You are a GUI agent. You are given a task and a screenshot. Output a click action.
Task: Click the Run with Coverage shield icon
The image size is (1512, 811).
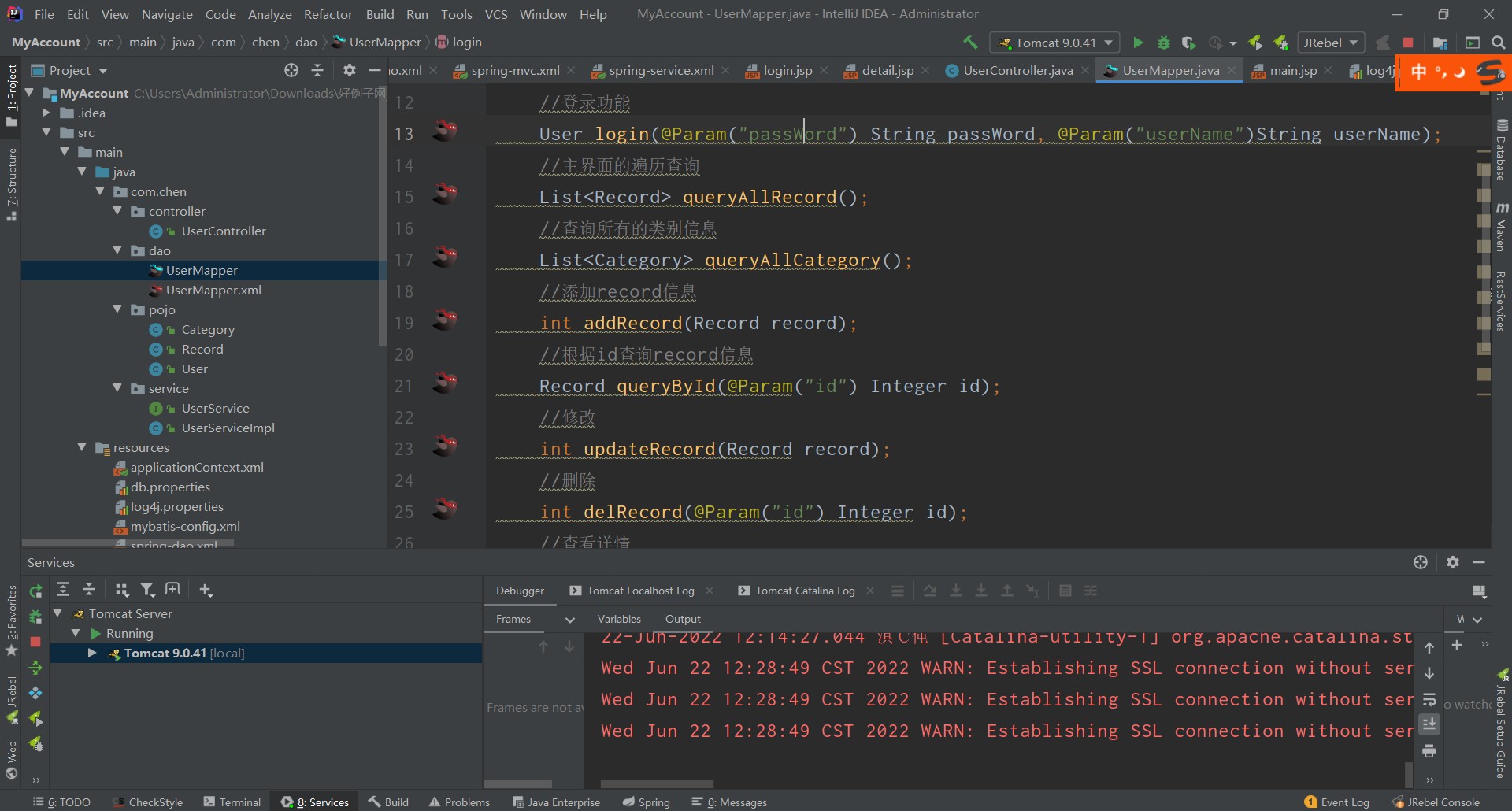point(1189,43)
